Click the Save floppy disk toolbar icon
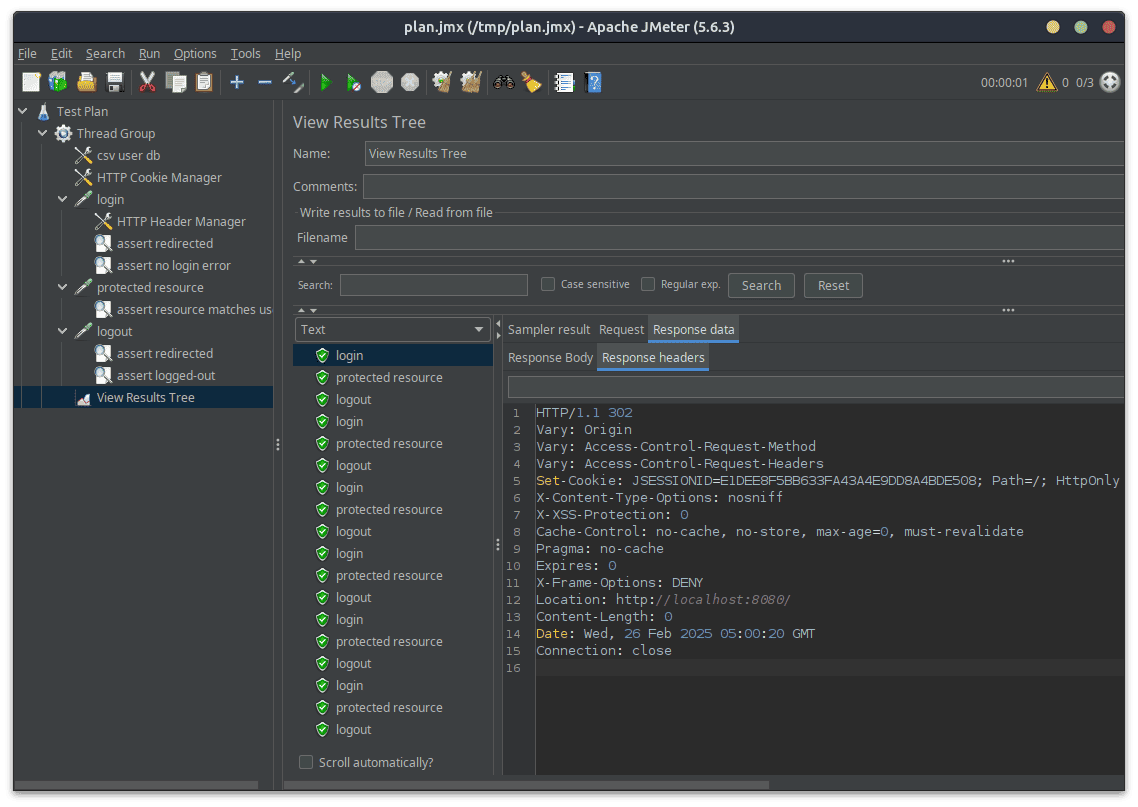Viewport: 1138px width, 807px height. (x=115, y=83)
